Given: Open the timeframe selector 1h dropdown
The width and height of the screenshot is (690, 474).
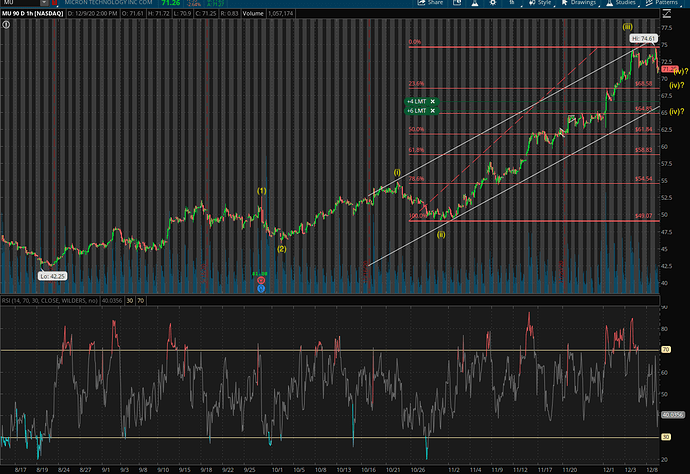Looking at the screenshot, I should 513,3.
